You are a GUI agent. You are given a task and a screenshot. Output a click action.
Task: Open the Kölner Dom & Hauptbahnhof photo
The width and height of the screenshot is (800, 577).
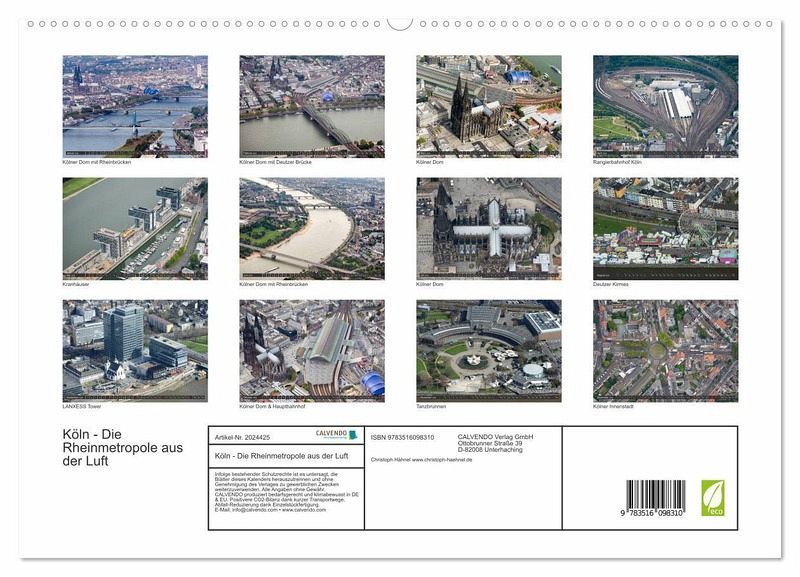(312, 351)
